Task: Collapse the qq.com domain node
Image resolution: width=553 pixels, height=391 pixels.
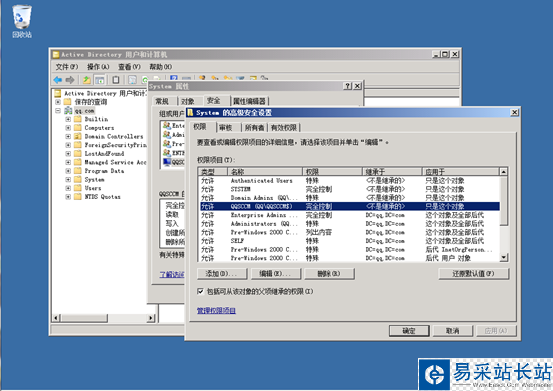Action: [58, 111]
